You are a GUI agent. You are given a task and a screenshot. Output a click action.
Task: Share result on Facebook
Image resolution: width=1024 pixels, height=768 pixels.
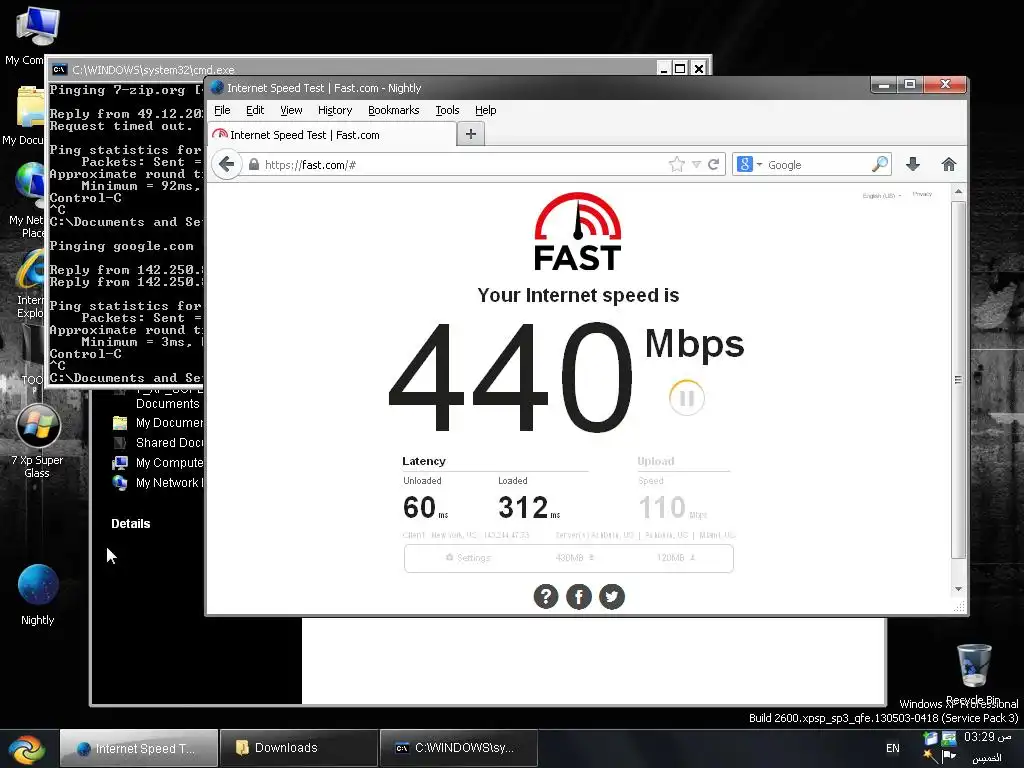(579, 596)
